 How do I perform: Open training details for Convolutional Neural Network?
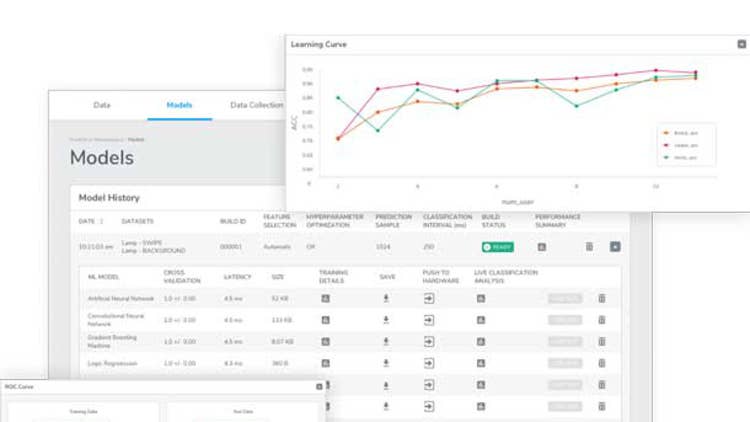click(x=325, y=320)
